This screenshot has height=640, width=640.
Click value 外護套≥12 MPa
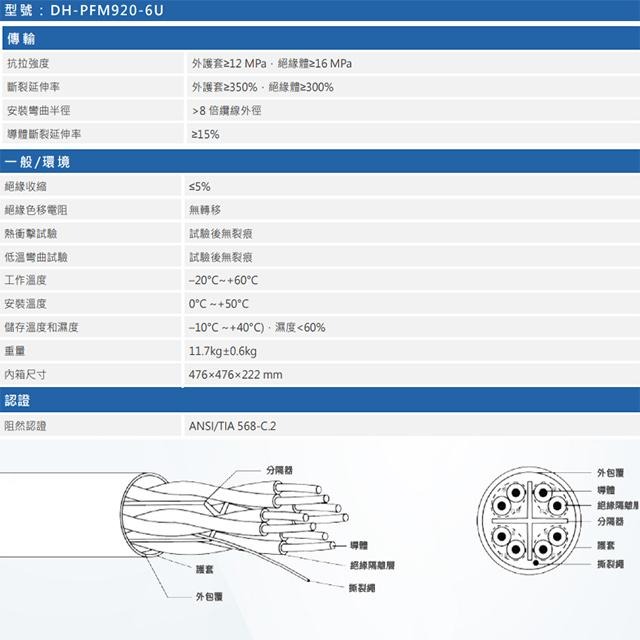coord(229,63)
